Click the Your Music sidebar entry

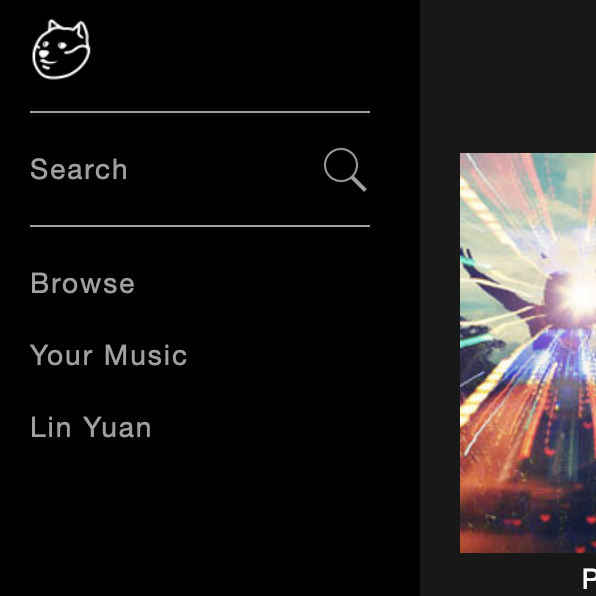(x=109, y=355)
